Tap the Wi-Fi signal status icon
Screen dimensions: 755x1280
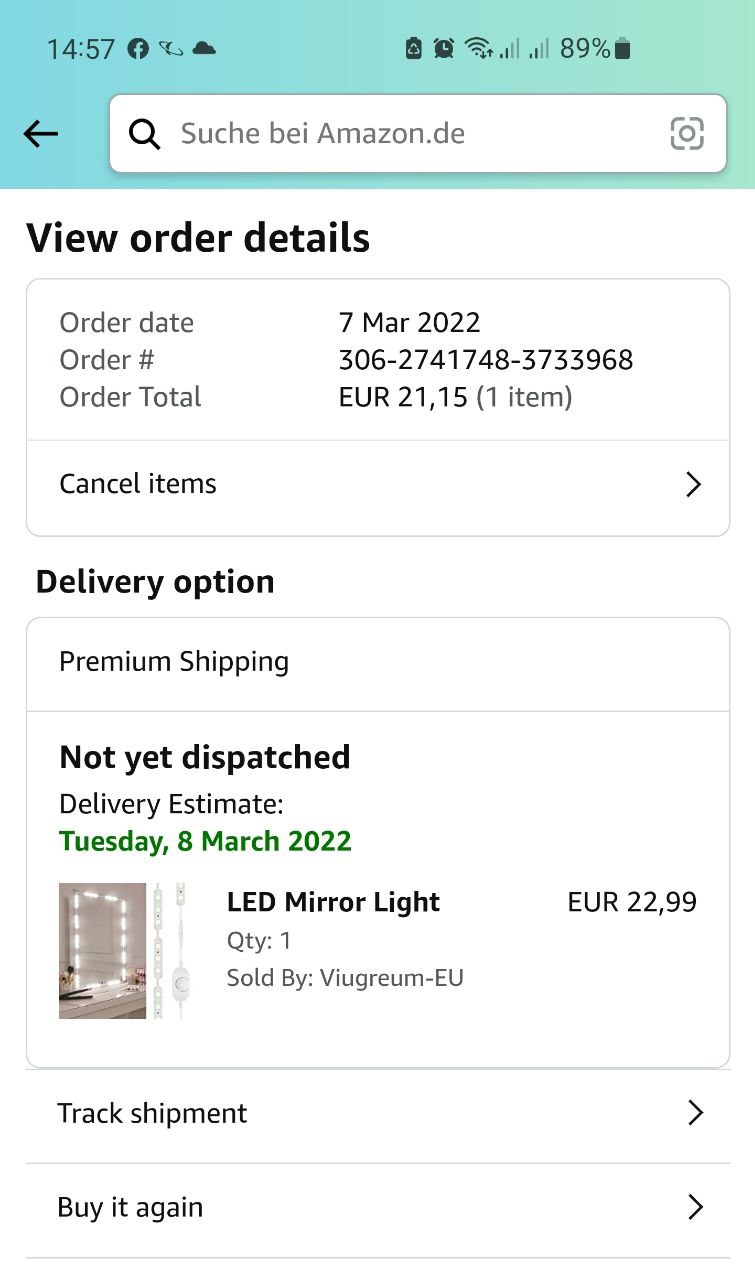click(479, 48)
